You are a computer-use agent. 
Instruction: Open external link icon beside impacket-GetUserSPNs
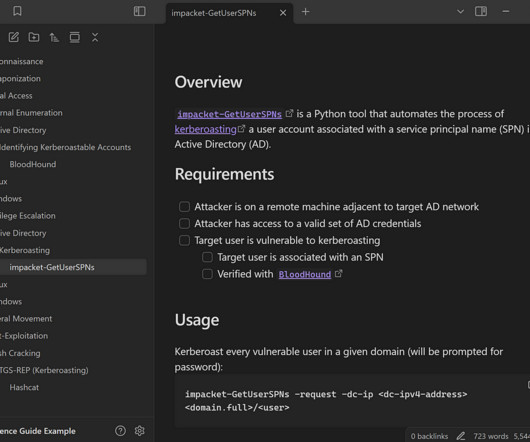pos(289,113)
